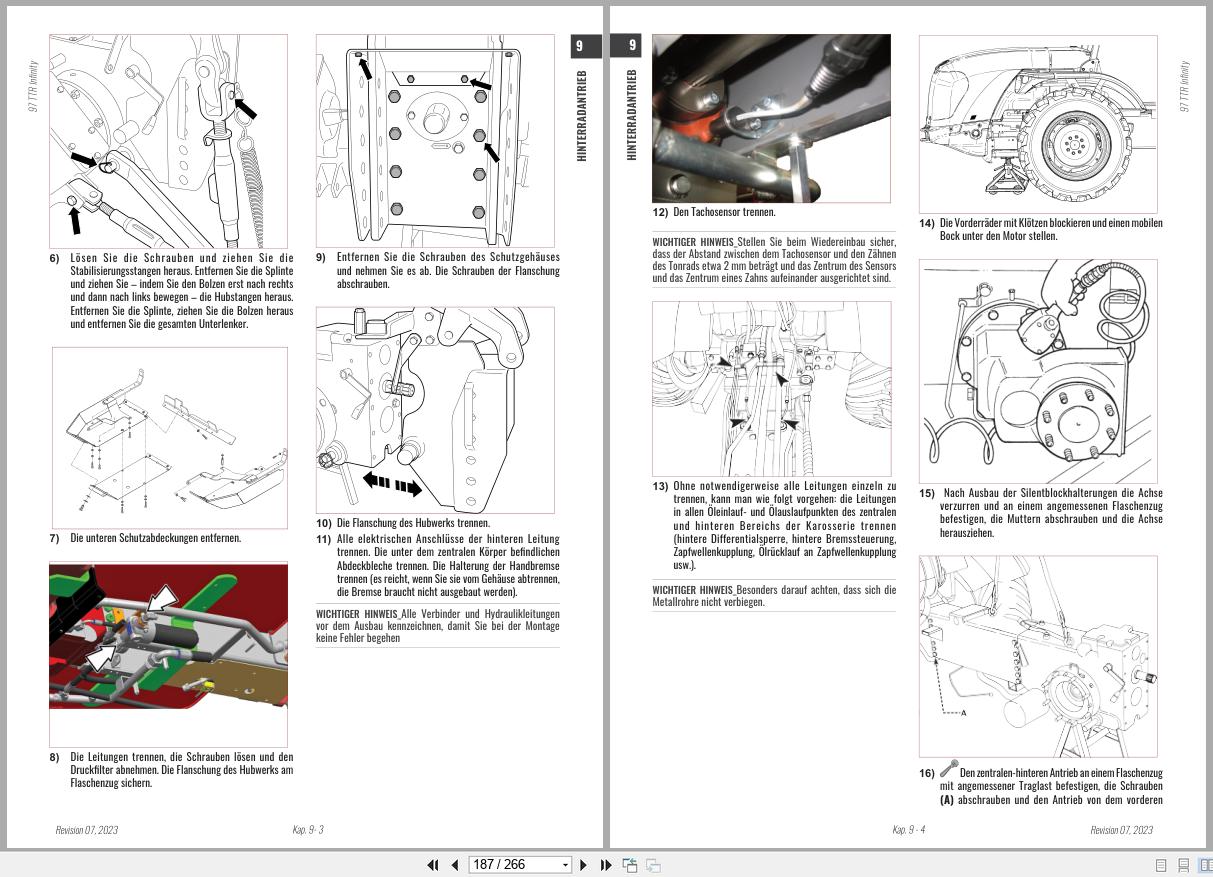Click the 'WICHTIGER HINWEIS_Besonders darauf achten' note

click(x=774, y=596)
